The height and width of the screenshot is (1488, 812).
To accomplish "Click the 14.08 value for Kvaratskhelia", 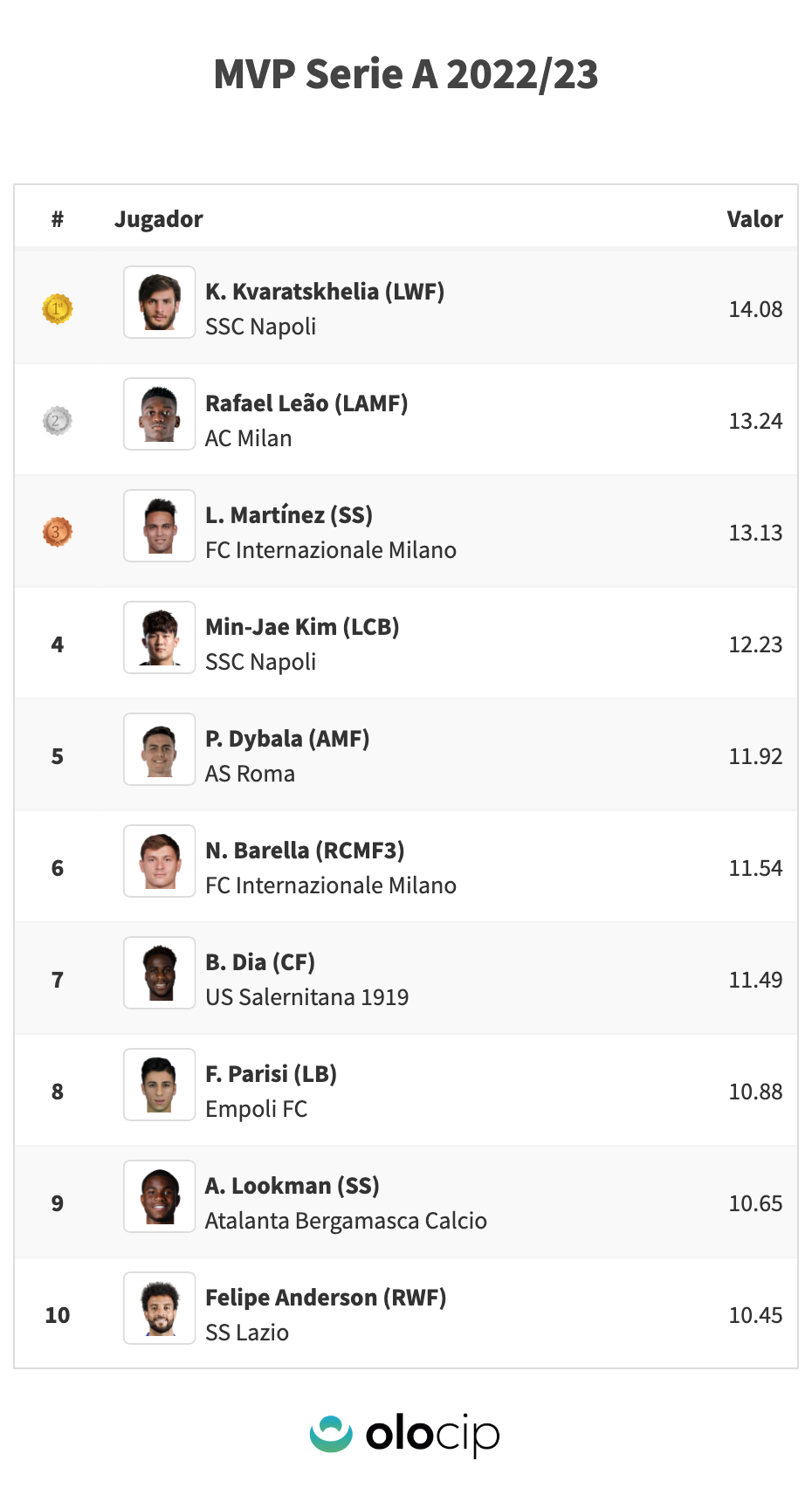I will click(755, 309).
